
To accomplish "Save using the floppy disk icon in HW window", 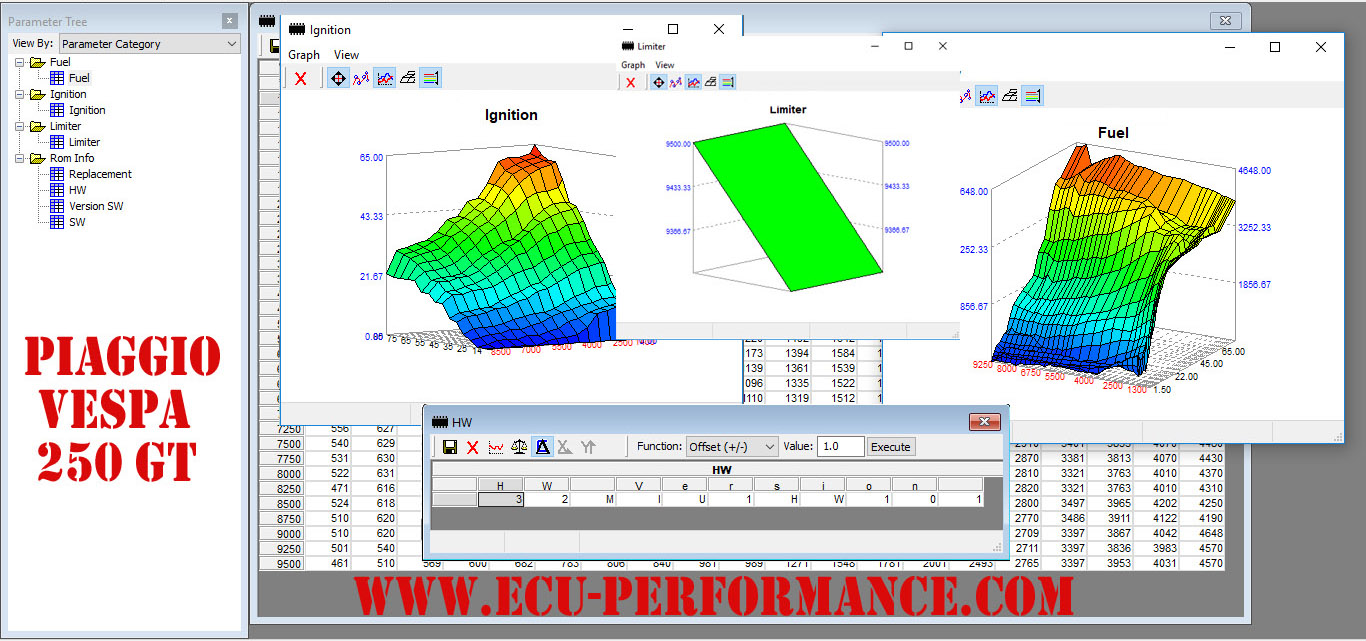I will pos(450,447).
